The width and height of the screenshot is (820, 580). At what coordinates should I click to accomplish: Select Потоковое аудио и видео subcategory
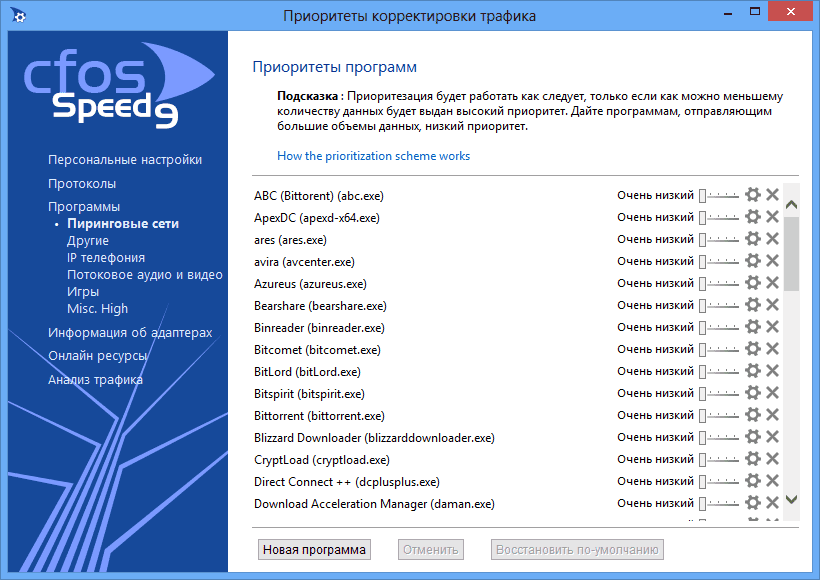(x=144, y=274)
